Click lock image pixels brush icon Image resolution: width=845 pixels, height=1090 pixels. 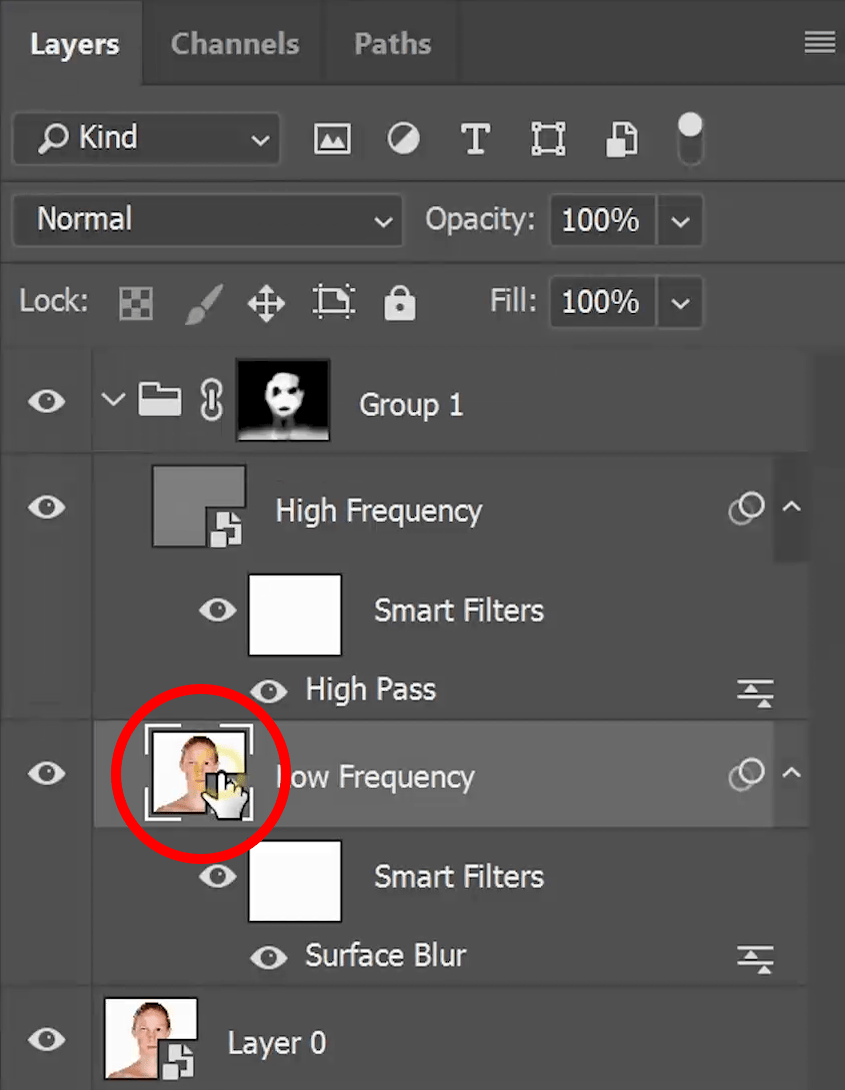coord(204,302)
